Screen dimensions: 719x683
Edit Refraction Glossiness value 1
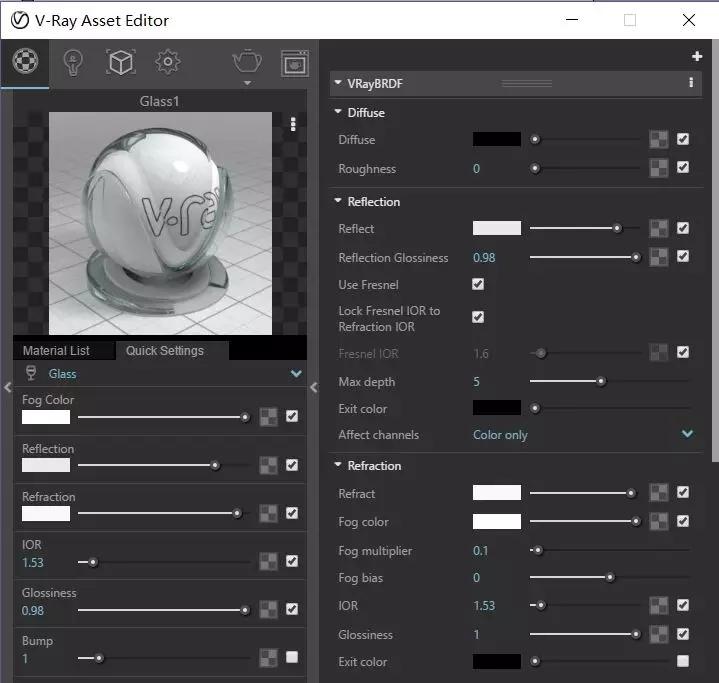click(476, 634)
